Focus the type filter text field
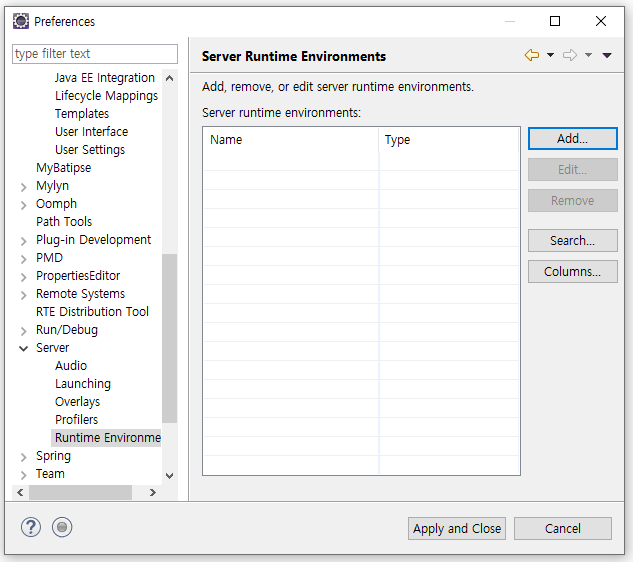This screenshot has height=562, width=633. (x=95, y=54)
